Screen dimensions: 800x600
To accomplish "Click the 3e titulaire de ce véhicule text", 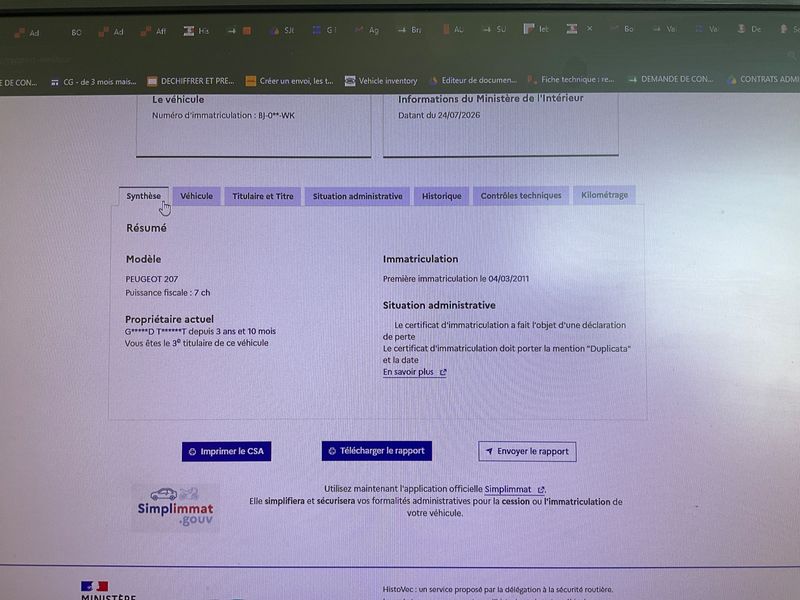I will (x=196, y=343).
